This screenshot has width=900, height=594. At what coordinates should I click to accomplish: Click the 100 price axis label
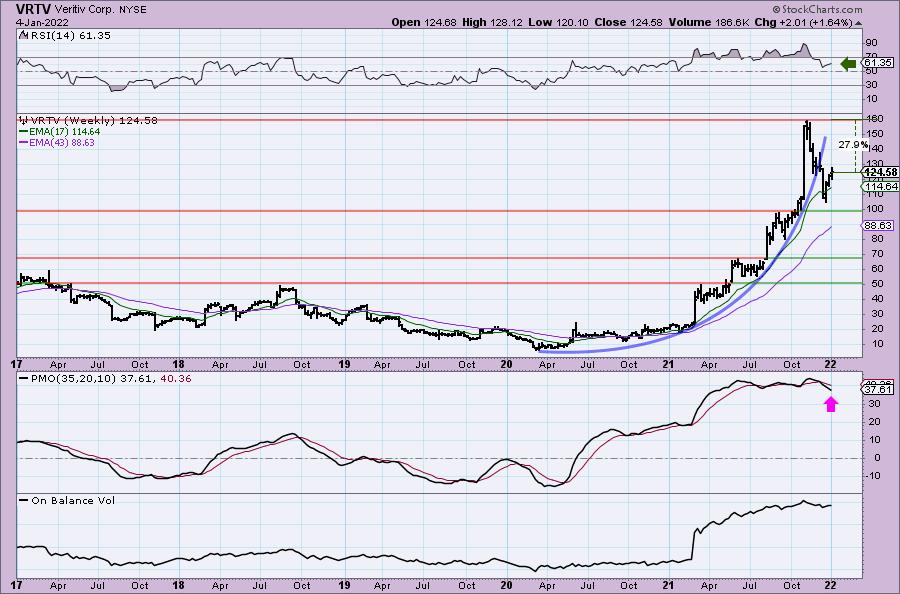(873, 209)
